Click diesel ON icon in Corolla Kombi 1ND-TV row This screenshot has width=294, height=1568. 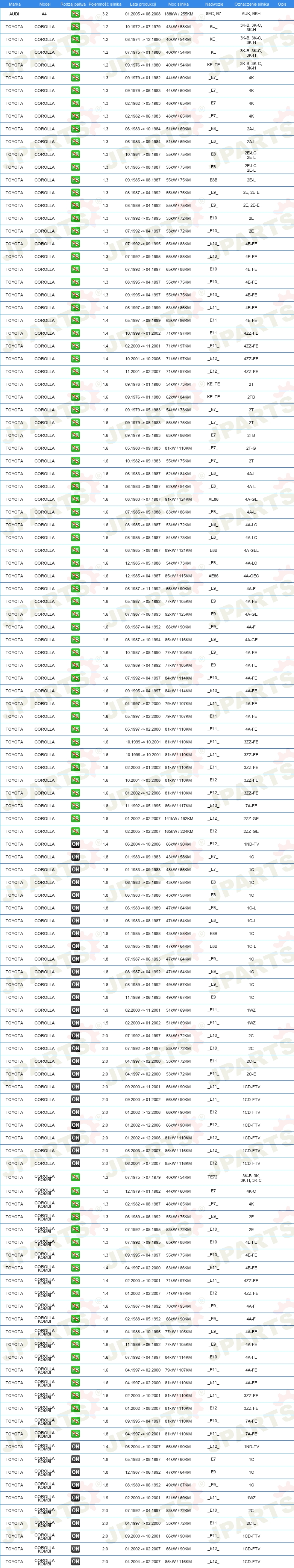click(76, 1446)
